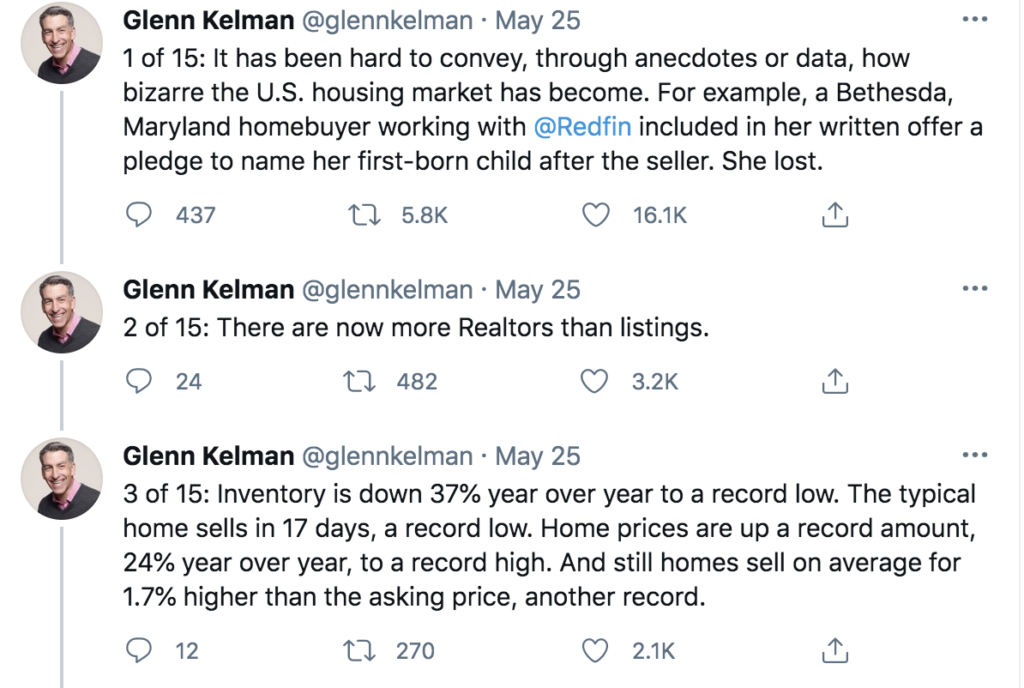The width and height of the screenshot is (1024, 688).
Task: Share the 2 of 15 tweet
Action: [x=835, y=381]
